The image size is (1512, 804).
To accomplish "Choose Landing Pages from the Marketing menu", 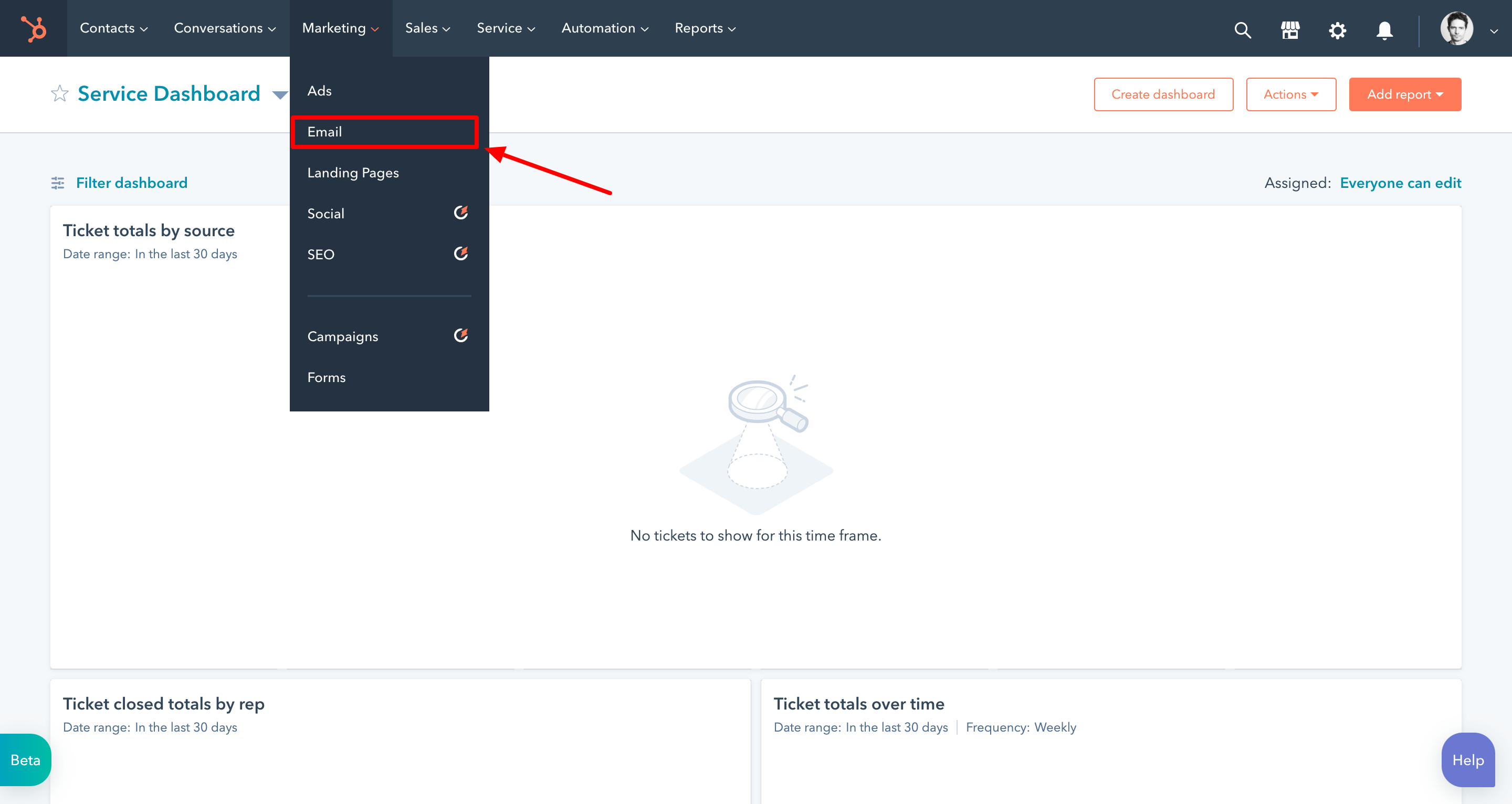I will (353, 173).
